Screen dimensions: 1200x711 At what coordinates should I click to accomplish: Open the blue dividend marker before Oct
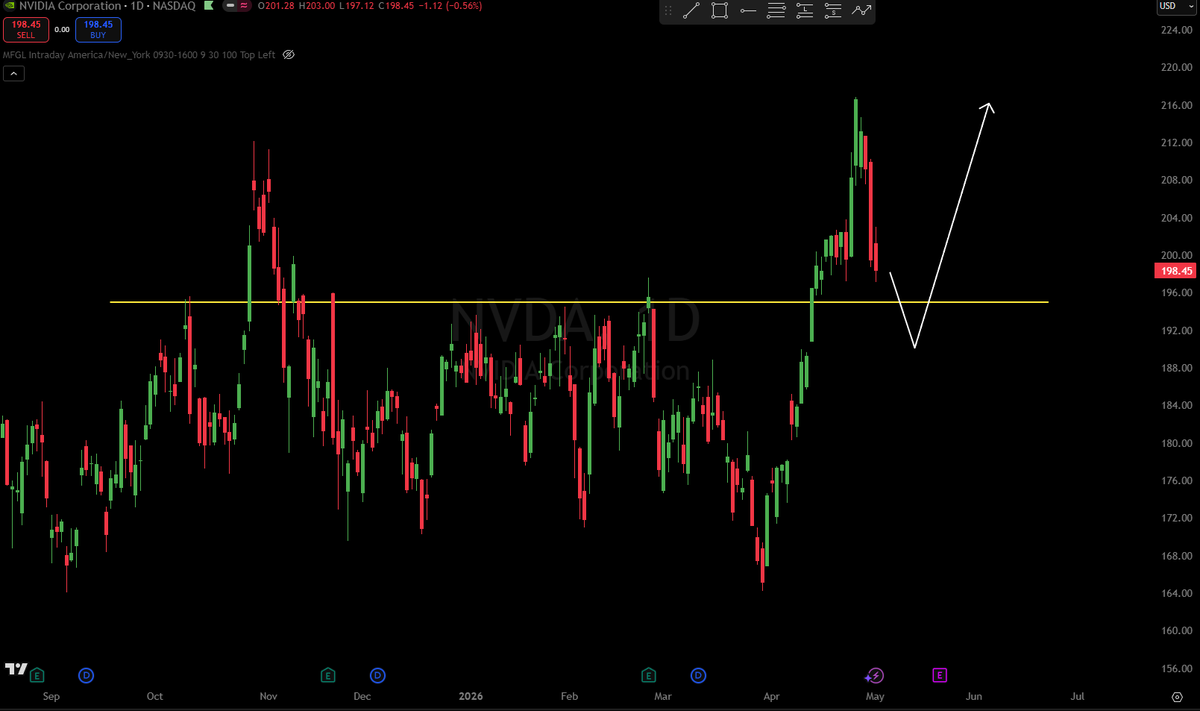click(86, 675)
